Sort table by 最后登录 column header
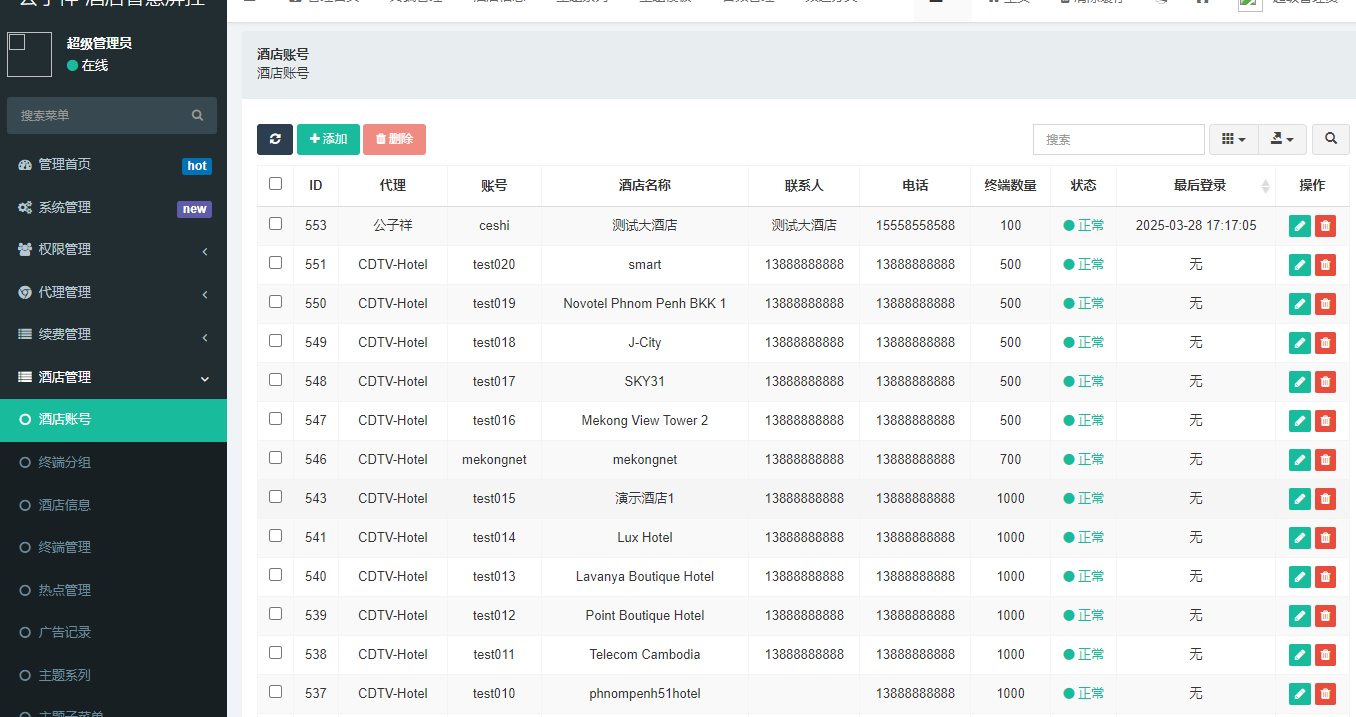Image resolution: width=1356 pixels, height=717 pixels. pyautogui.click(x=1199, y=185)
